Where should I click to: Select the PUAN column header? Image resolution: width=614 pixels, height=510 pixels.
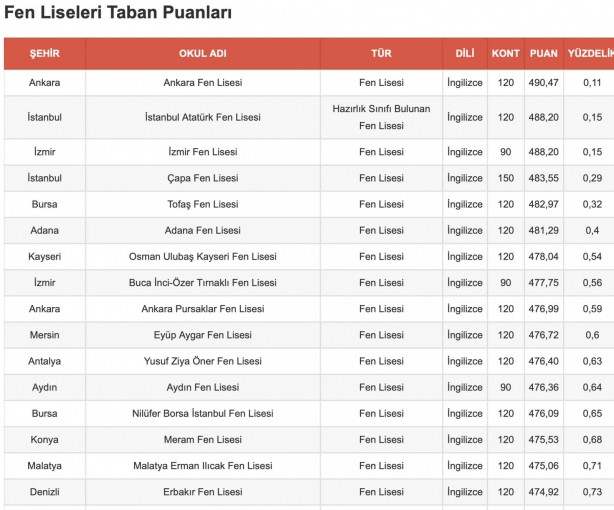click(x=544, y=53)
